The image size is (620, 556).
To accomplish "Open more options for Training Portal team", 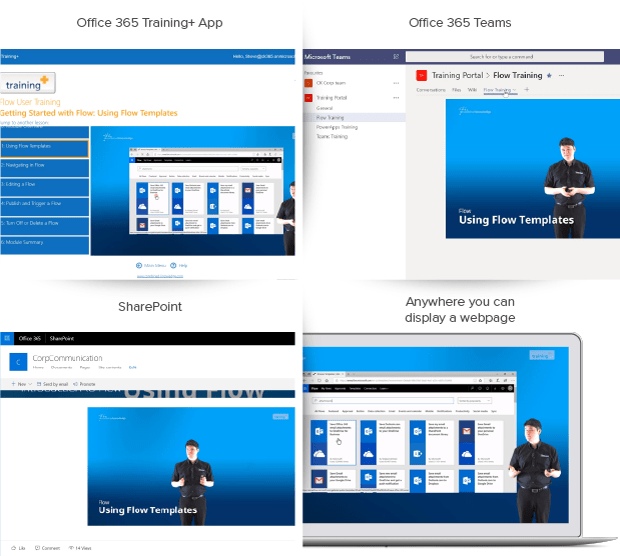I will pyautogui.click(x=396, y=98).
